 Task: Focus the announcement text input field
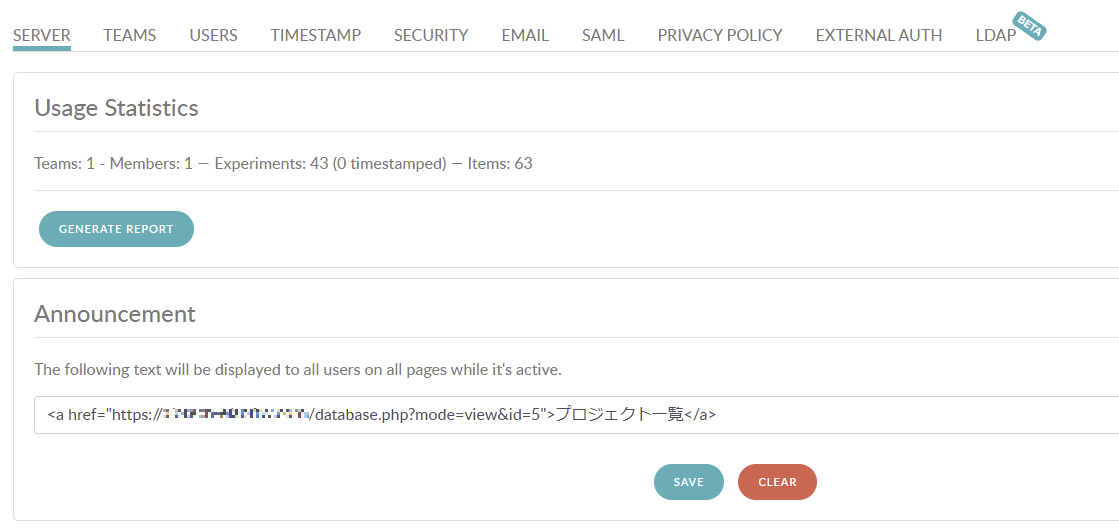pyautogui.click(x=900, y=415)
